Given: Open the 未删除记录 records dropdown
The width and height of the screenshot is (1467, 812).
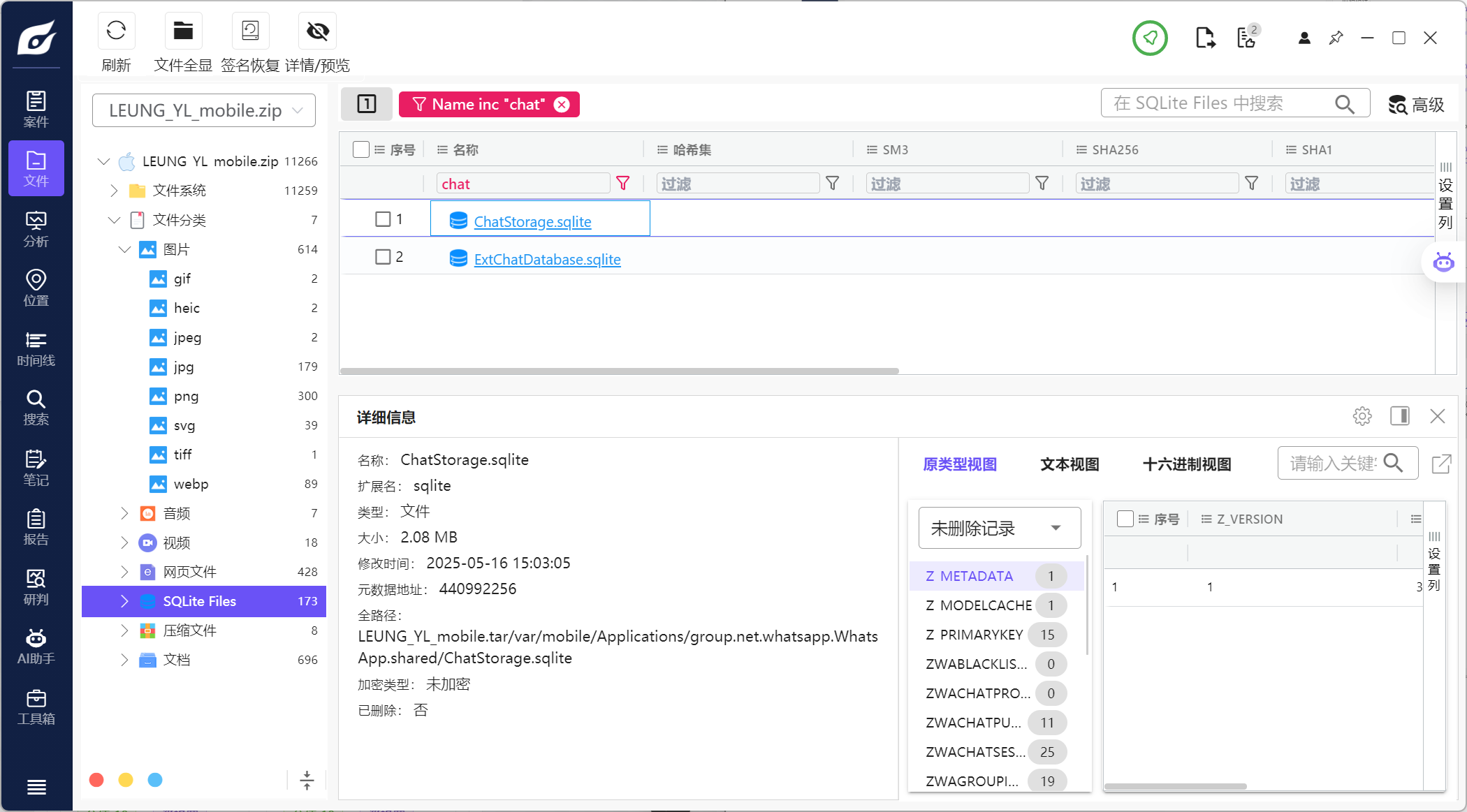Looking at the screenshot, I should 999,529.
